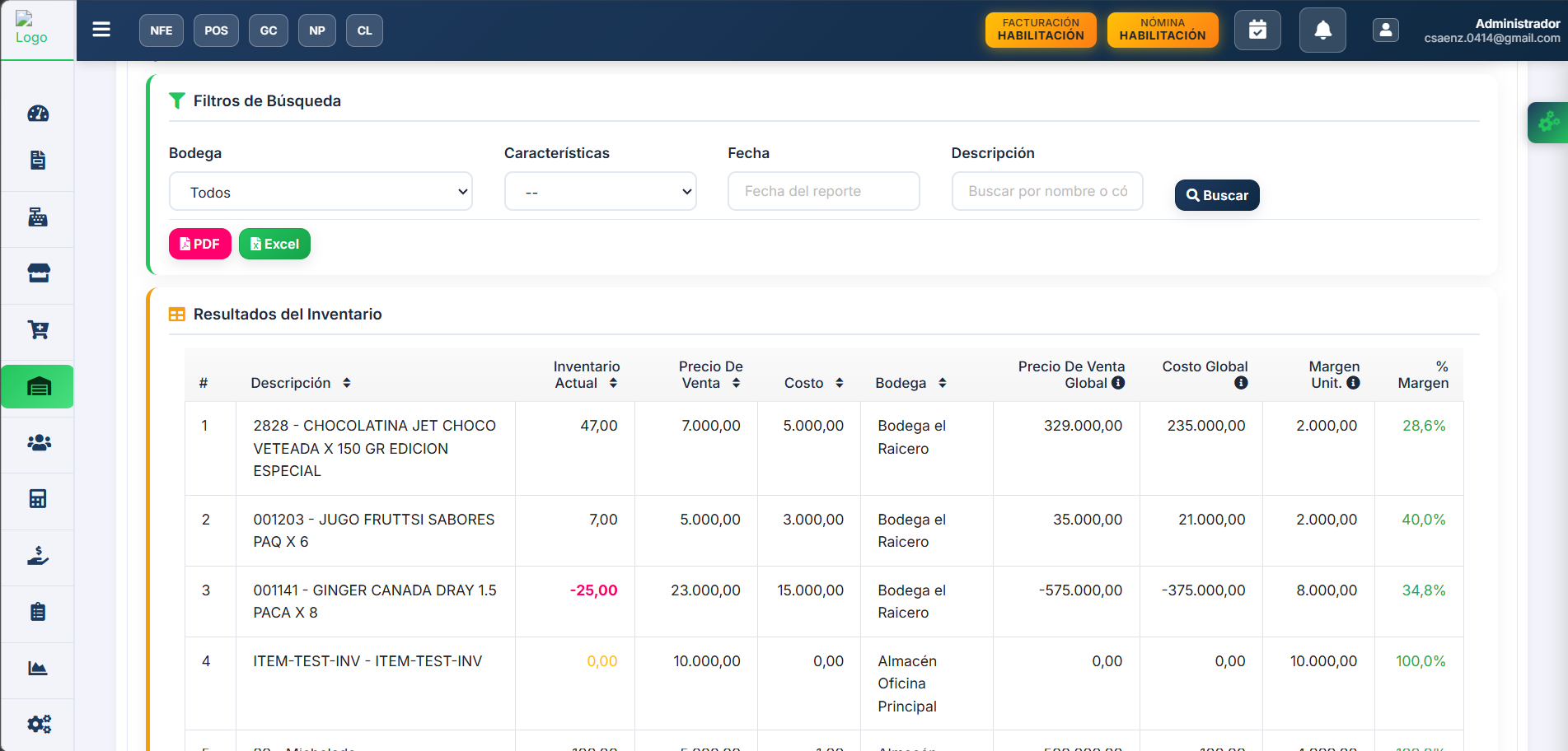Screen dimensions: 1568x751
Task: Click the store front sidebar icon
Action: point(38,273)
